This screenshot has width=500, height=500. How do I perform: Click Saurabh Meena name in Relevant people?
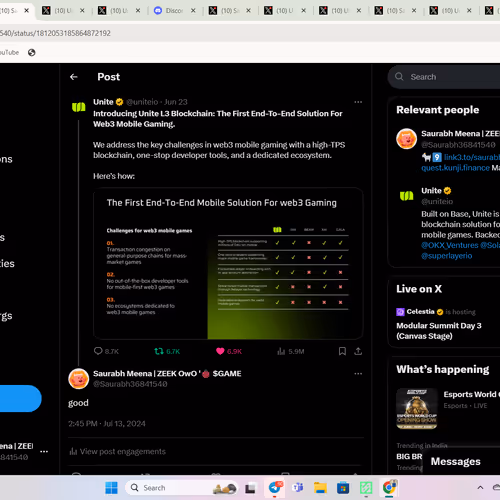[460, 134]
